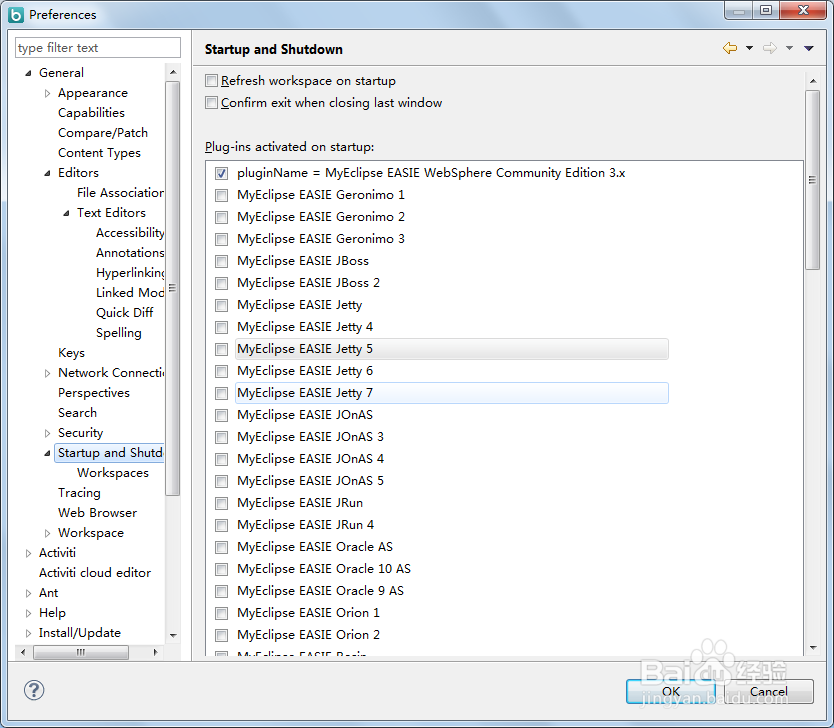Screen dimensions: 834x728
Task: Expand the Workspace tree node
Action: (x=47, y=533)
